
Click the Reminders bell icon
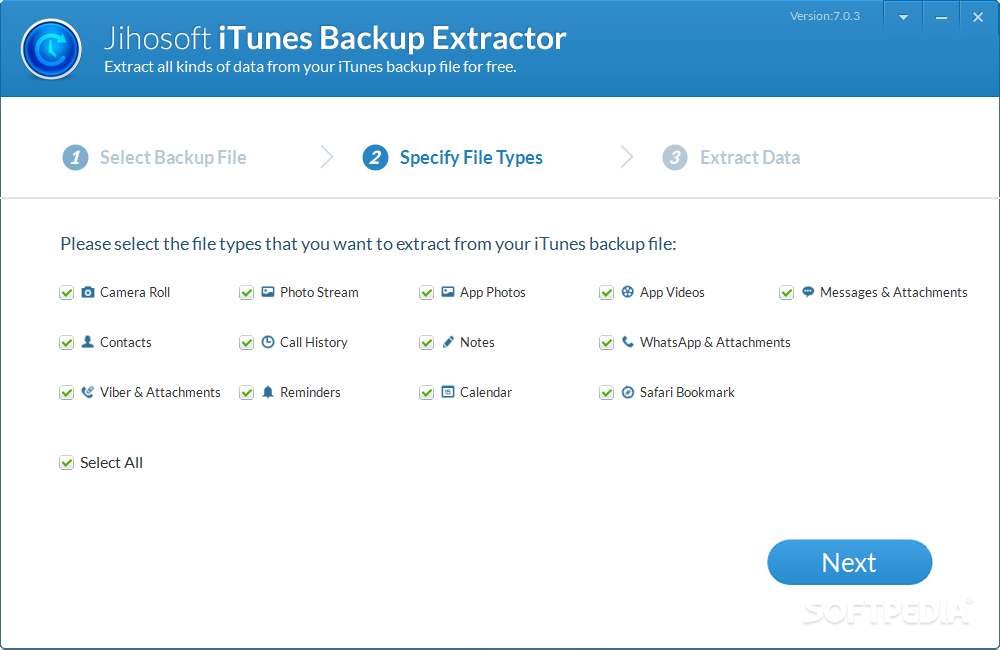268,392
